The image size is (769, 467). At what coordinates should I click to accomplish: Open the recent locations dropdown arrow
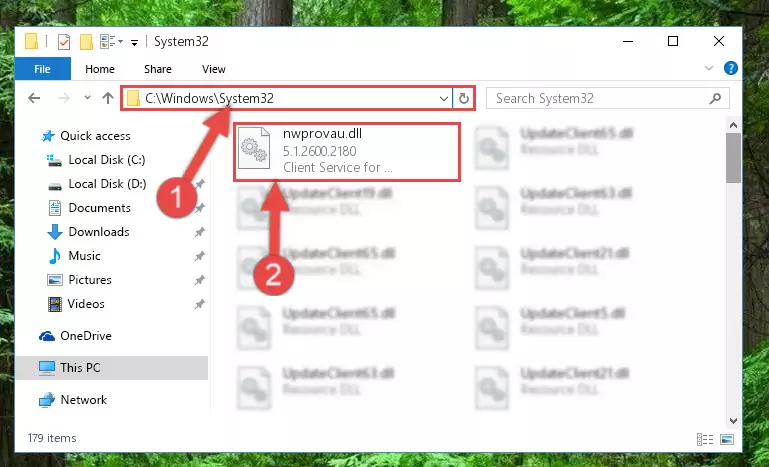pos(87,98)
